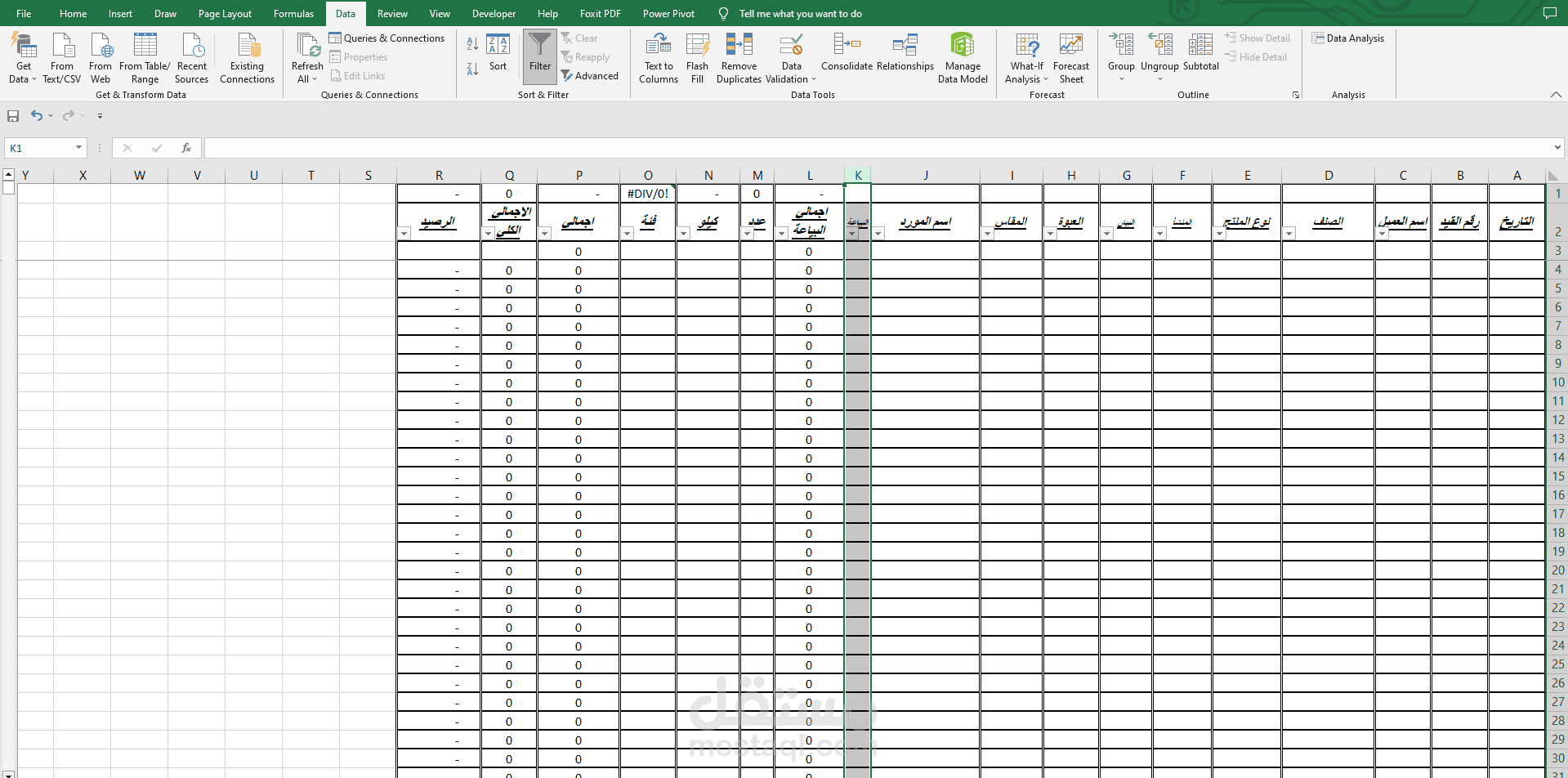The width and height of the screenshot is (1568, 778).
Task: Switch to the Formulas tab
Action: [293, 13]
